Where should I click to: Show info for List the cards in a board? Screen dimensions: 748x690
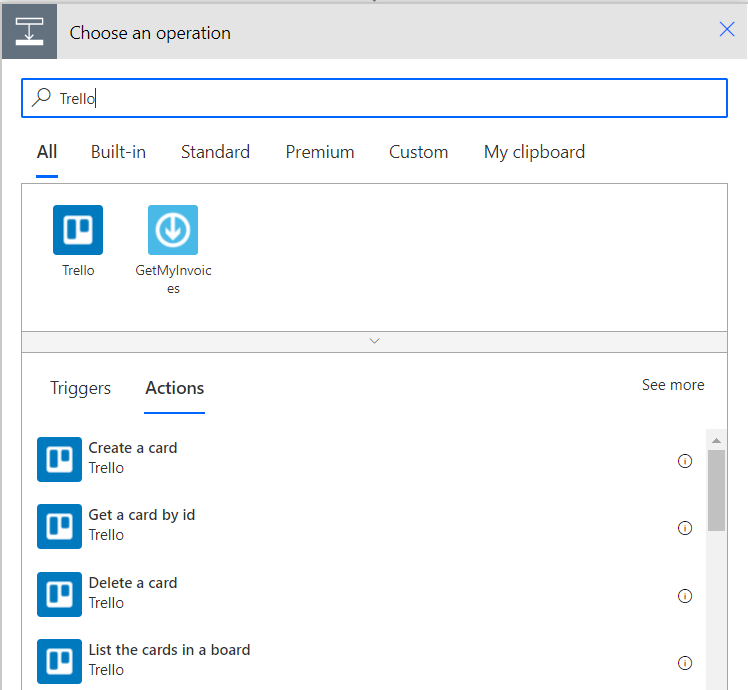coord(685,663)
